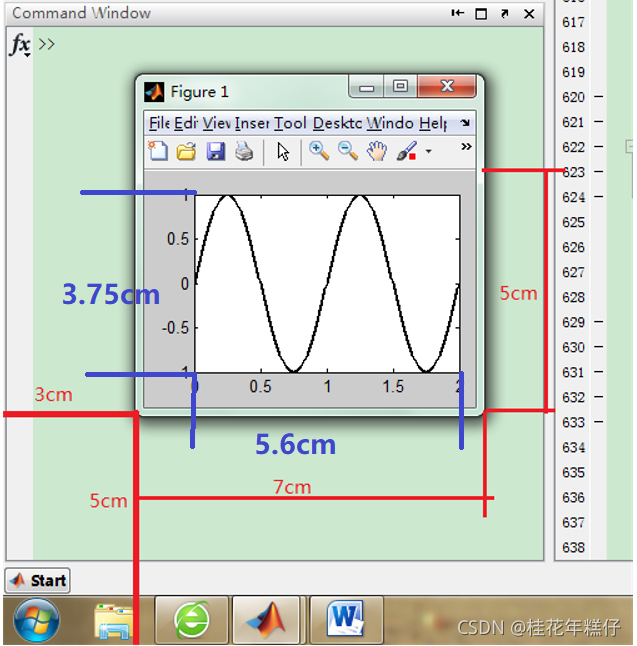This screenshot has height=646, width=637.
Task: Toggle breakpoint dash at line 623
Action: [599, 171]
